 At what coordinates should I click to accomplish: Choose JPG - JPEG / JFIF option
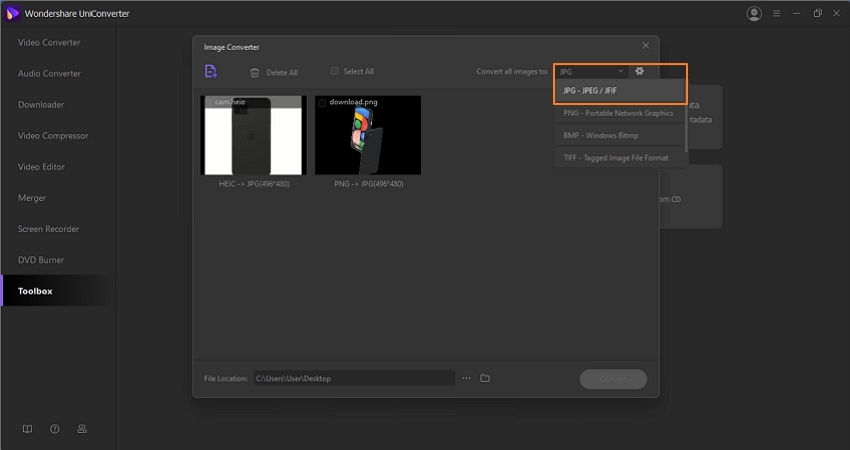[619, 91]
